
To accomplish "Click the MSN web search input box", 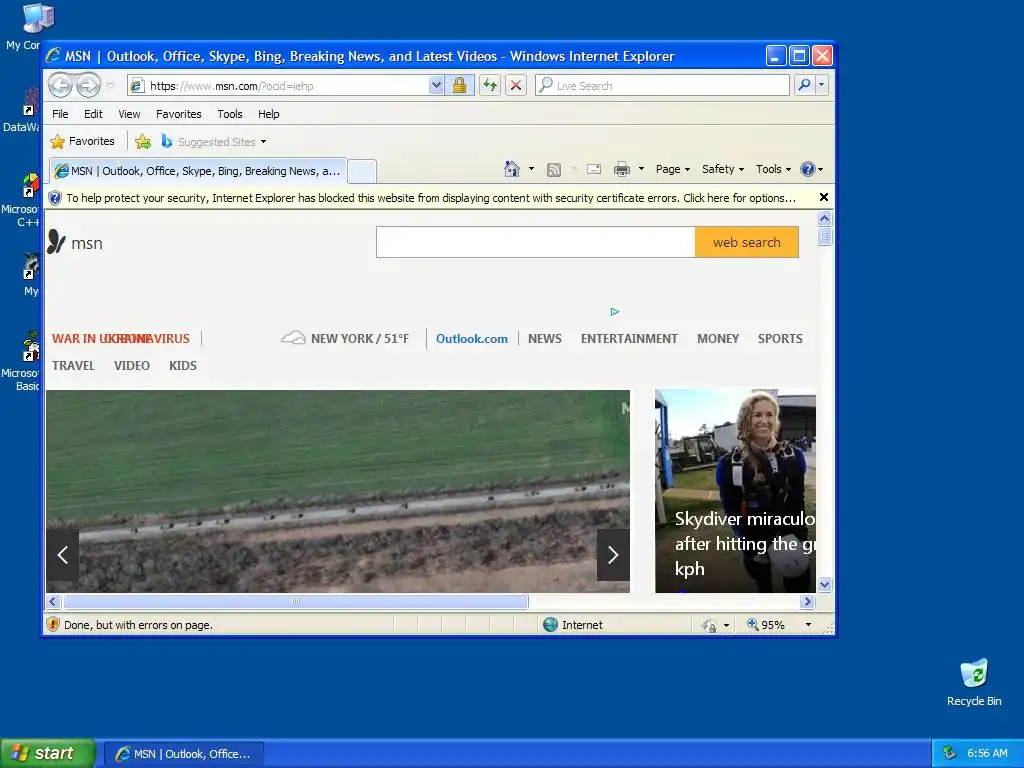I will (536, 242).
